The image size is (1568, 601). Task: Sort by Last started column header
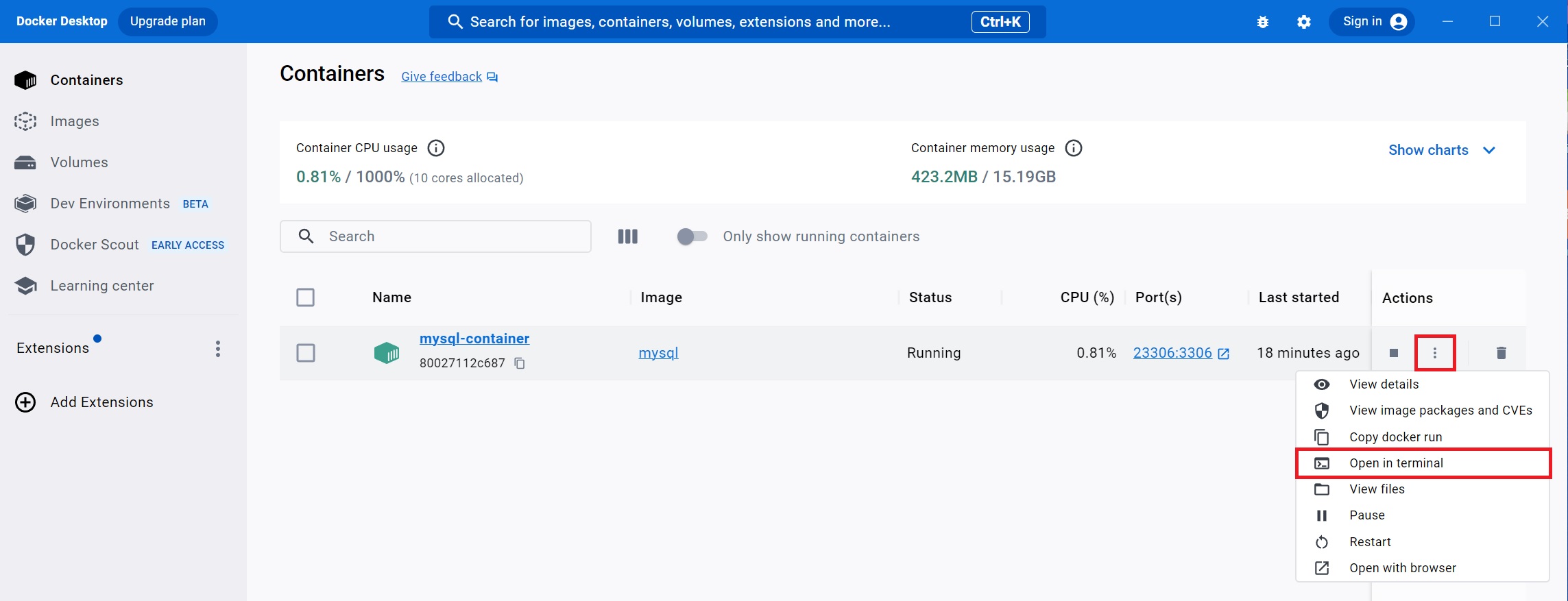click(x=1299, y=297)
